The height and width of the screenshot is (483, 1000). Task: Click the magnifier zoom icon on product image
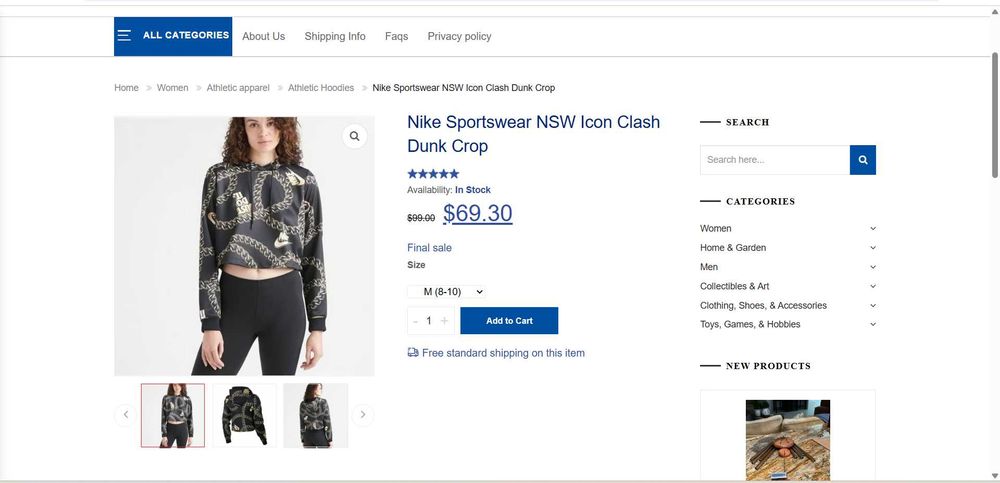(x=354, y=136)
